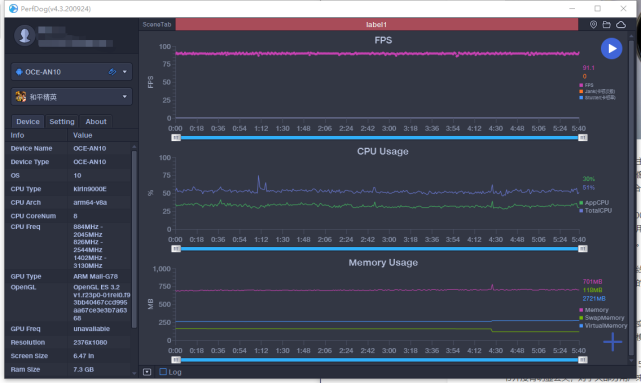
Task: Switch to the Device tab
Action: 28,121
